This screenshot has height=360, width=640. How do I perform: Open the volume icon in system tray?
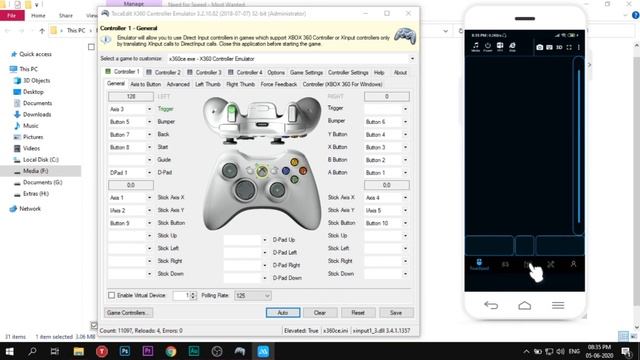pos(560,351)
